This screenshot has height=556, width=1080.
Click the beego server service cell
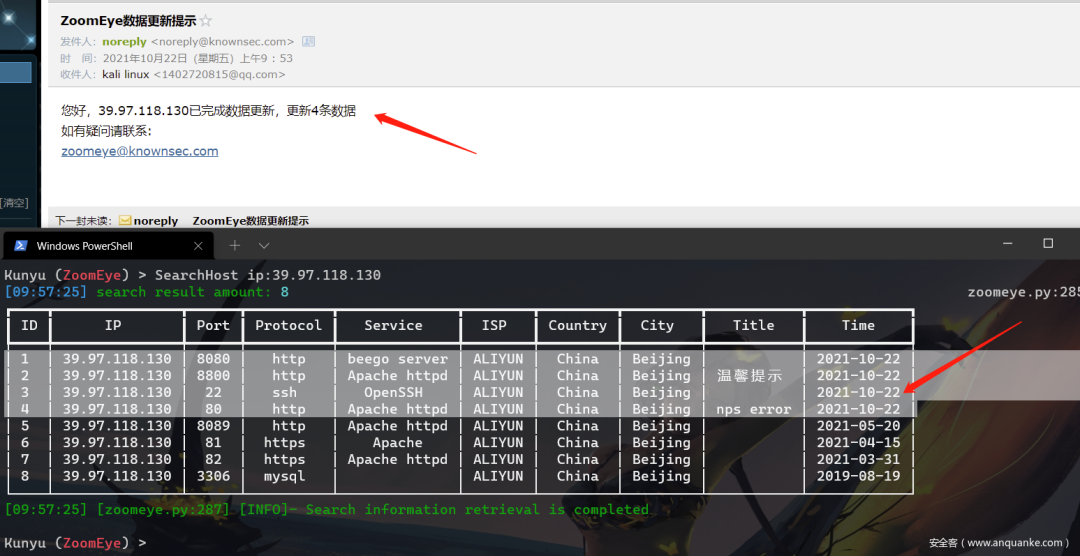point(397,359)
